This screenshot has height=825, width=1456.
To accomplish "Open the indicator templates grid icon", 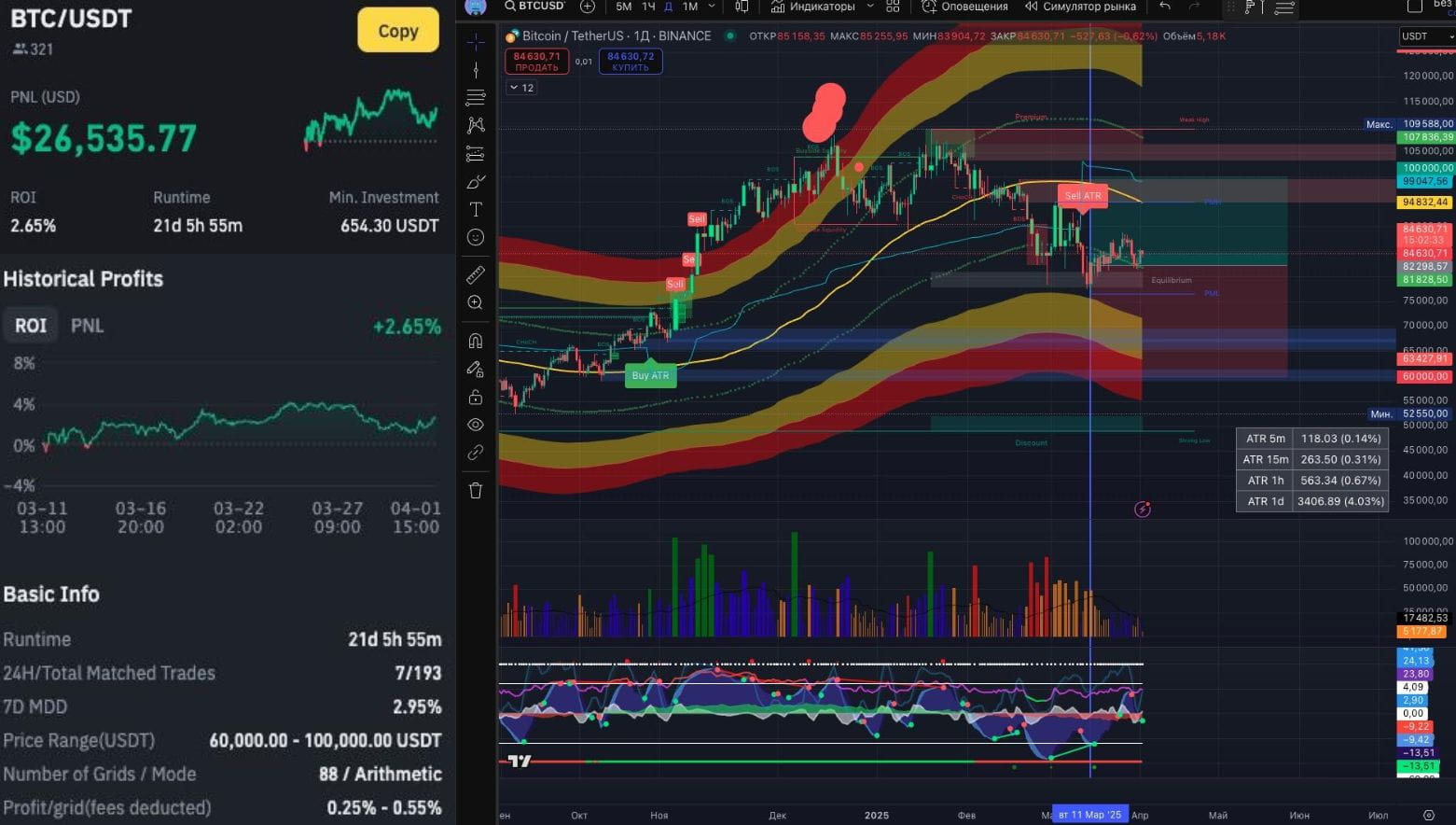I will point(893,7).
